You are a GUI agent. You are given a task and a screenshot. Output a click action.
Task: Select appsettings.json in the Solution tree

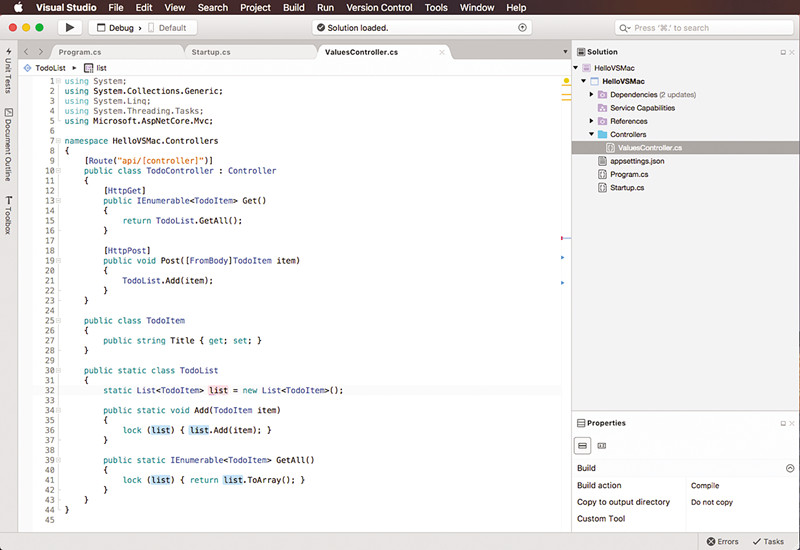click(x=637, y=160)
